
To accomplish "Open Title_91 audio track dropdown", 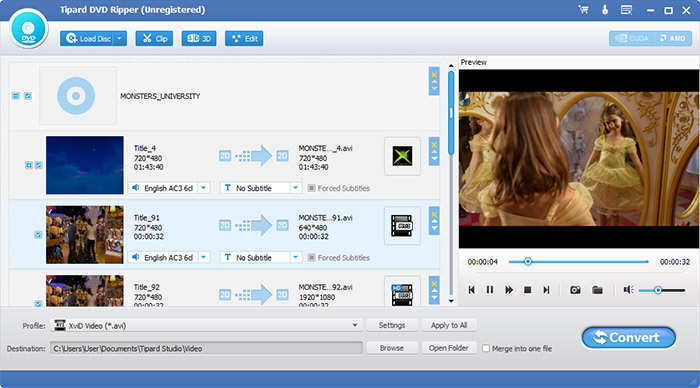I will pyautogui.click(x=204, y=258).
